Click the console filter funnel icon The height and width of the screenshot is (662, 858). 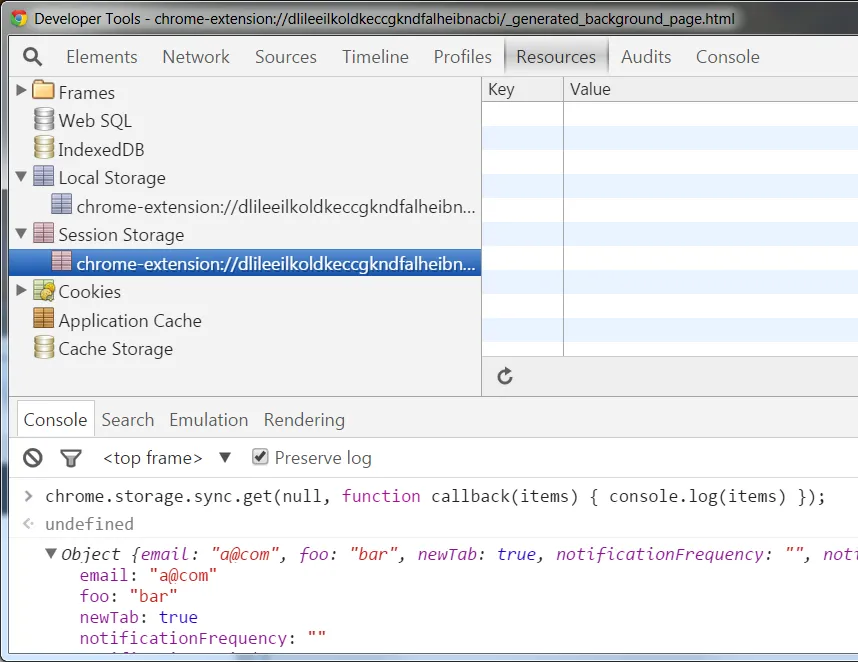(x=70, y=458)
